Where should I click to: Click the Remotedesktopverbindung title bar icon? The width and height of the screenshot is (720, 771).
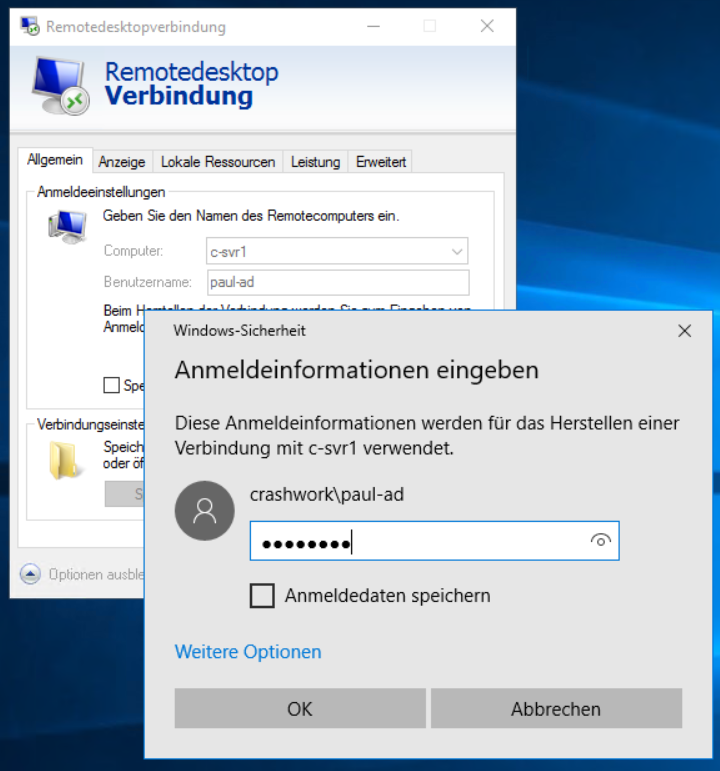click(30, 26)
